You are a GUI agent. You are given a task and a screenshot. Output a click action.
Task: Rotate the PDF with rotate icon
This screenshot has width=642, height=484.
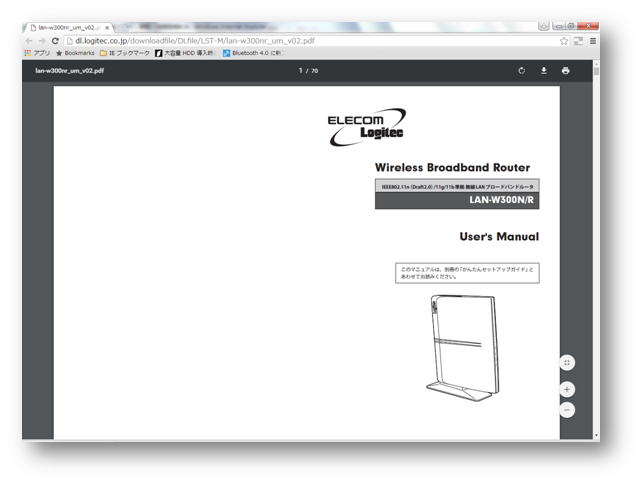coord(521,70)
